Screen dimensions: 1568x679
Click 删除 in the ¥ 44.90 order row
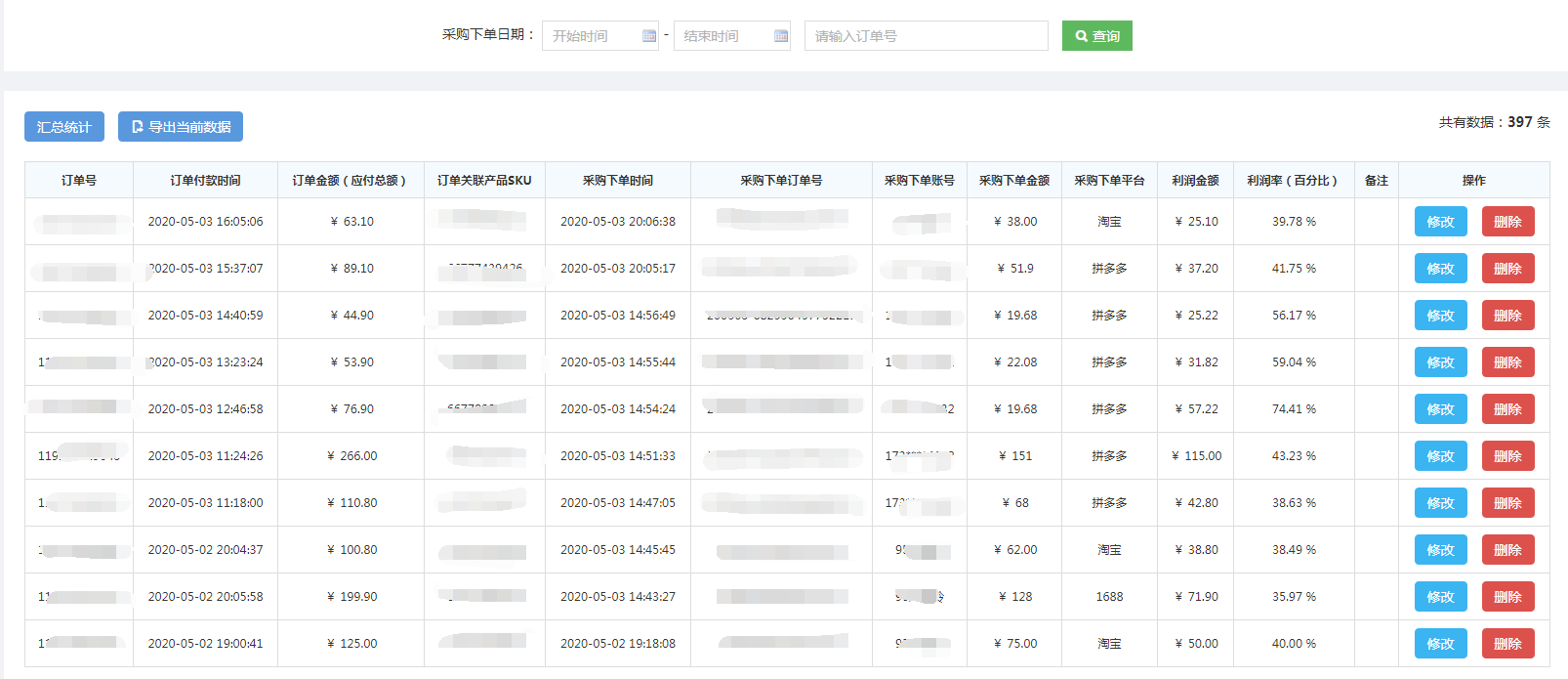point(1508,316)
